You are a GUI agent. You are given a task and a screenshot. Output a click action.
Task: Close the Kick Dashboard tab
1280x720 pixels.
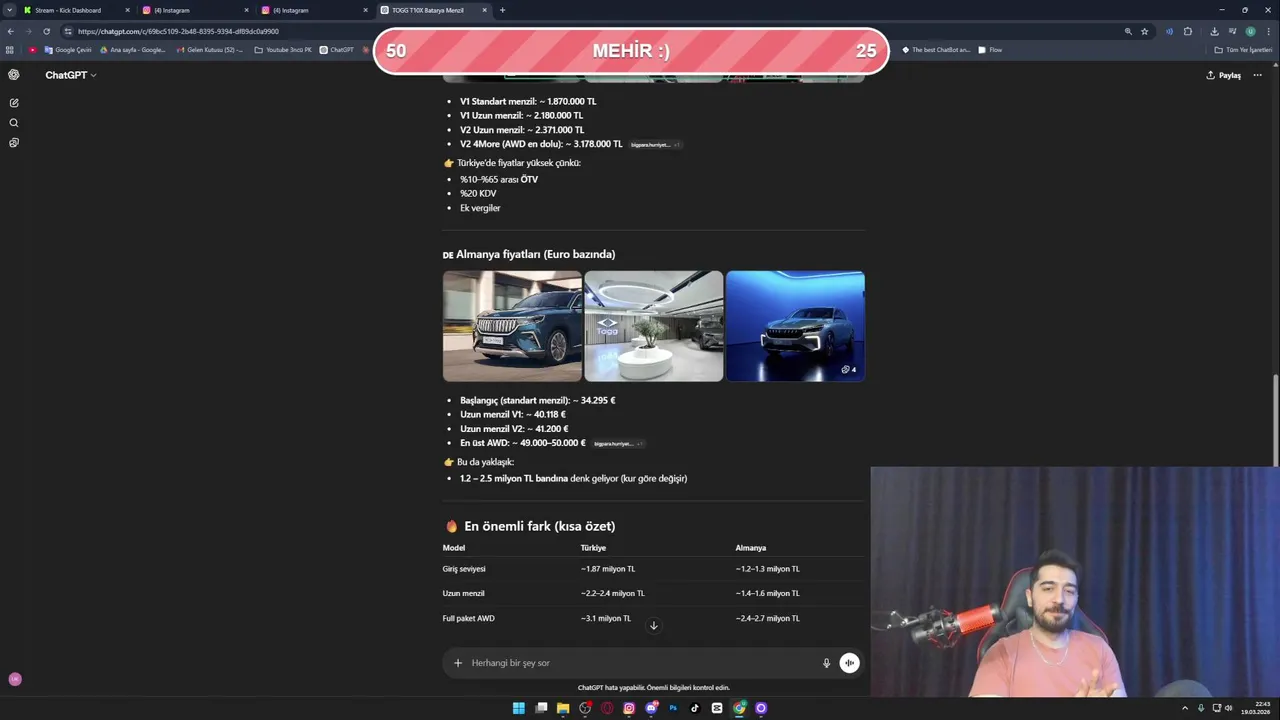127,10
